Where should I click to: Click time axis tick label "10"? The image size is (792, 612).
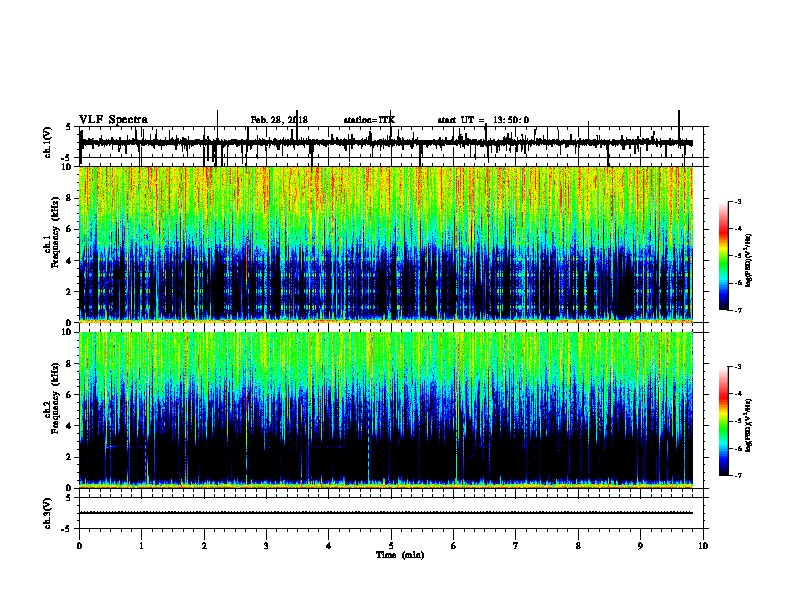[703, 546]
